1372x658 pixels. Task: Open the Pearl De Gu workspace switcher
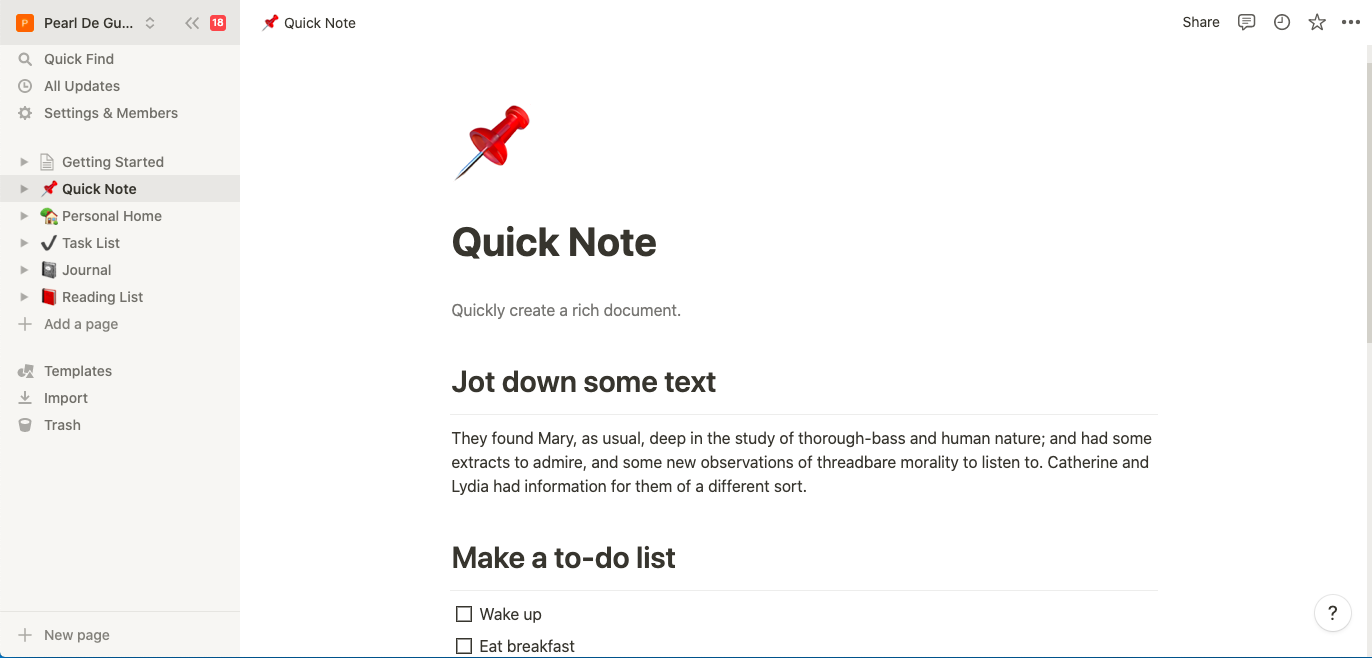tap(88, 23)
